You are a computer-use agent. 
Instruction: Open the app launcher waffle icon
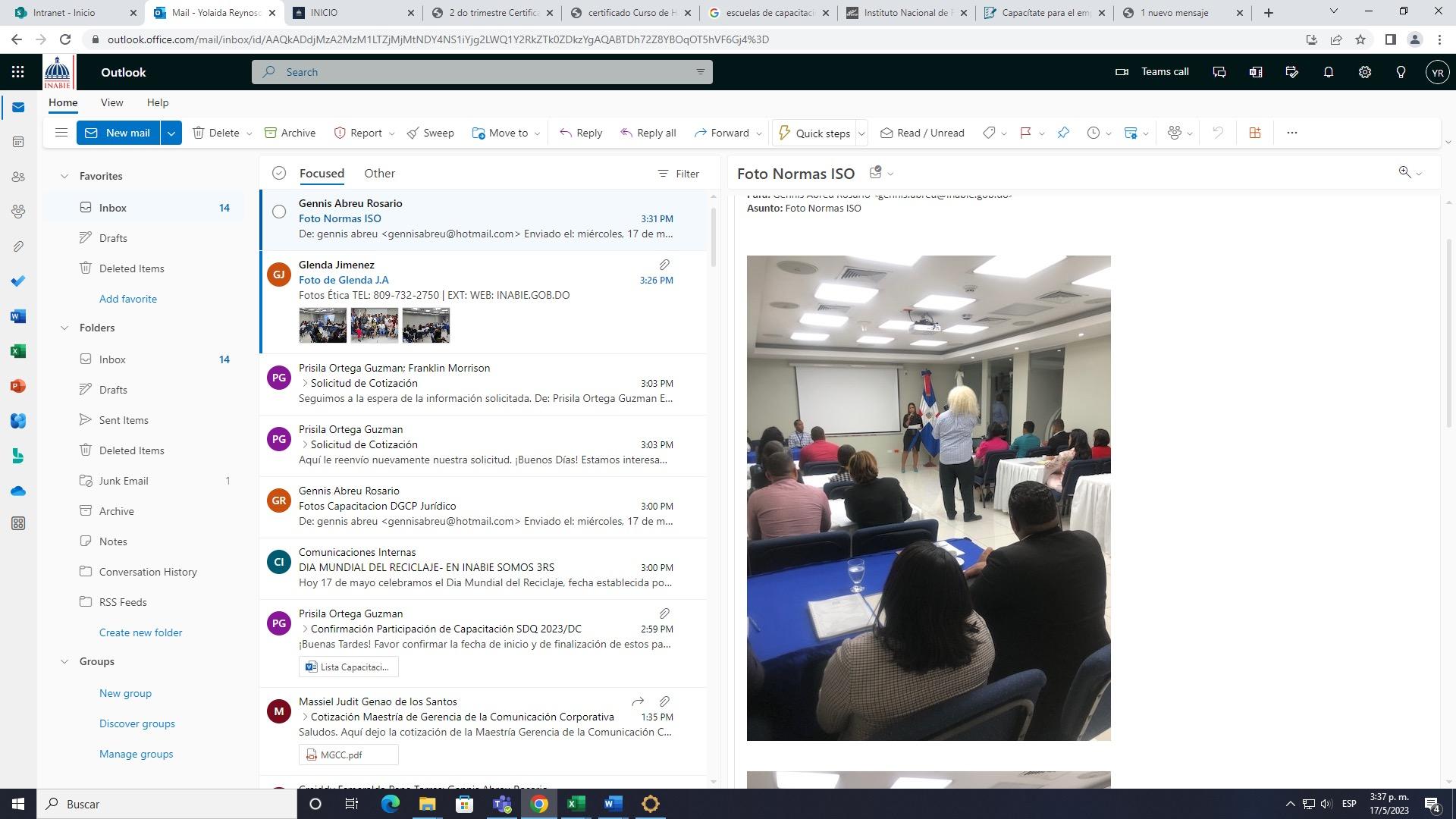18,72
